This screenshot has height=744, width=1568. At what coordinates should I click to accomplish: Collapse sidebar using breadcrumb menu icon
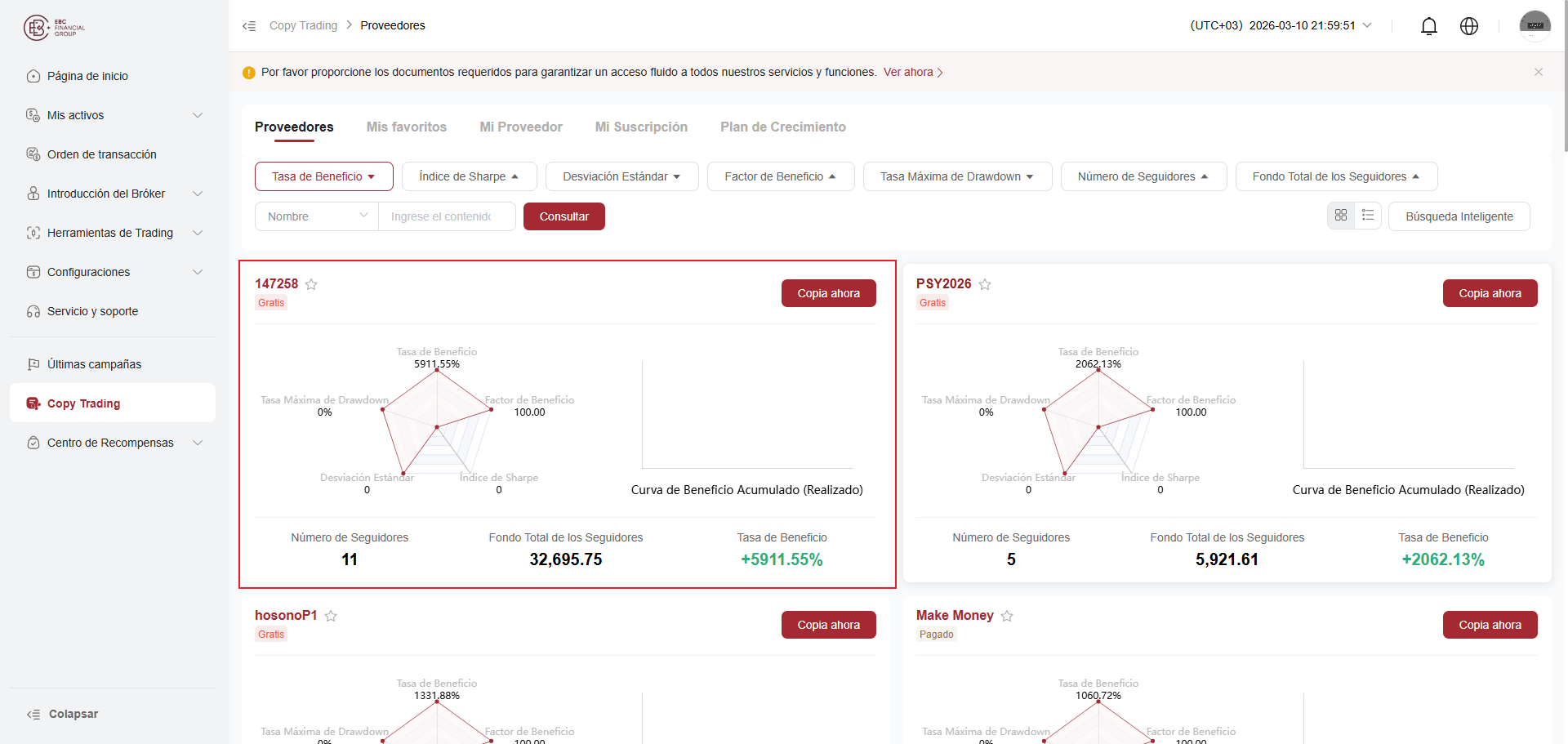[249, 26]
